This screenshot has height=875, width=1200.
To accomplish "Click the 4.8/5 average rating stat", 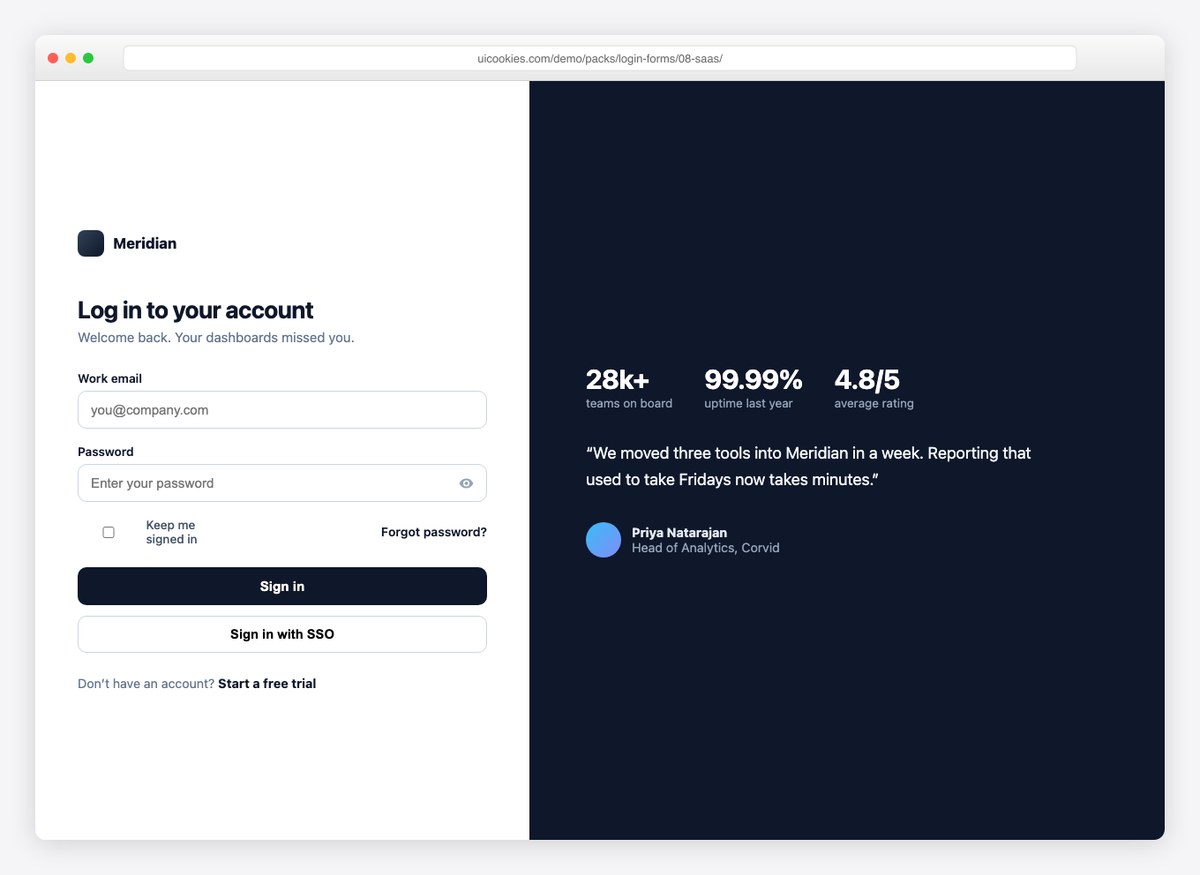I will [874, 388].
